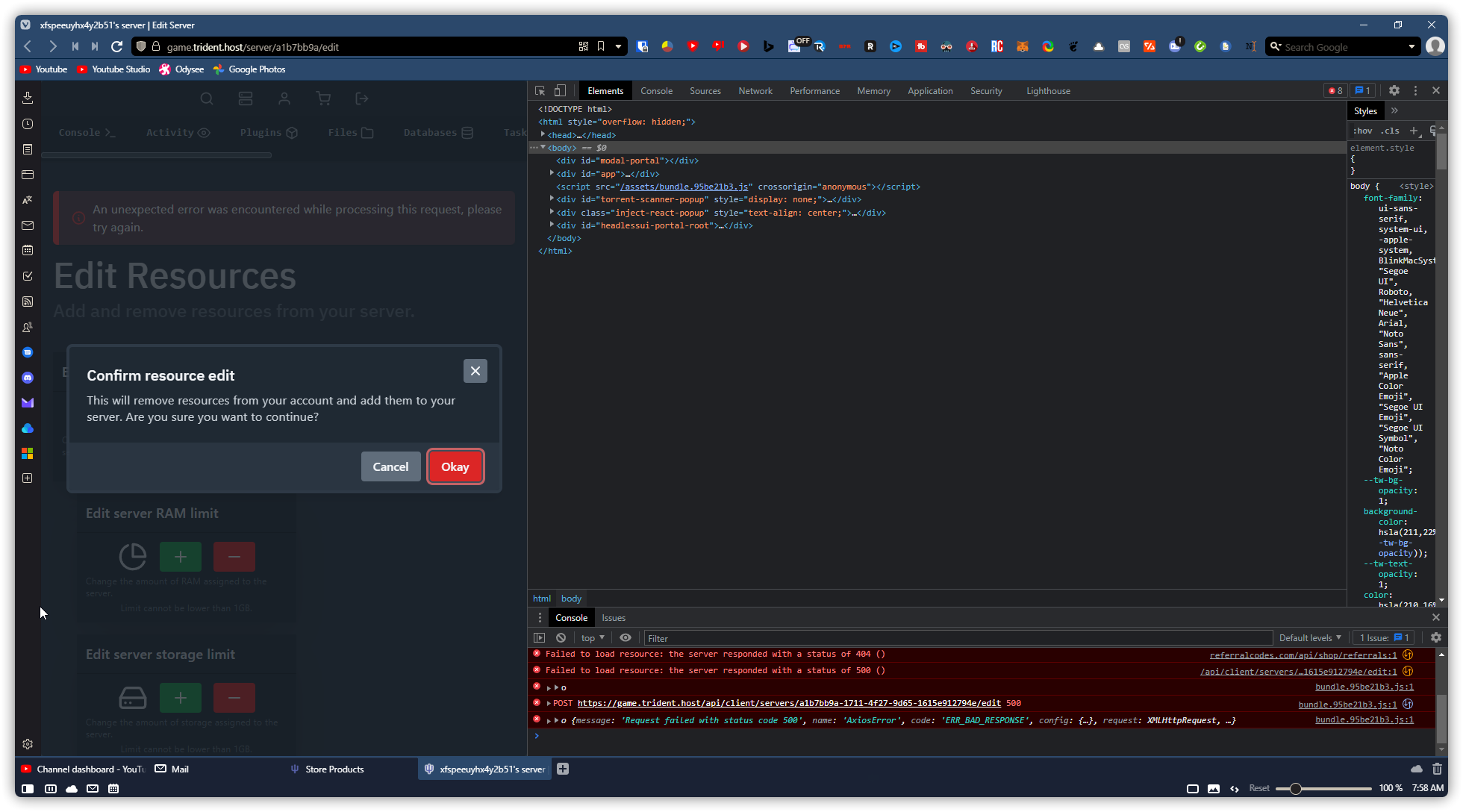Screen dimensions: 1463x812
Task: Create a live expression with the eye icon
Action: [626, 637]
